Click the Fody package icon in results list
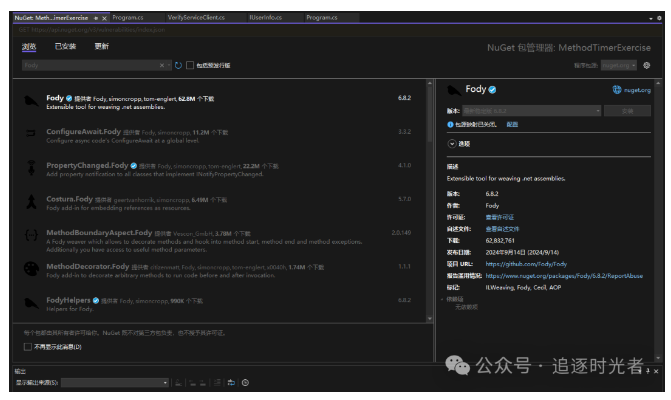671x400 pixels. 31,102
